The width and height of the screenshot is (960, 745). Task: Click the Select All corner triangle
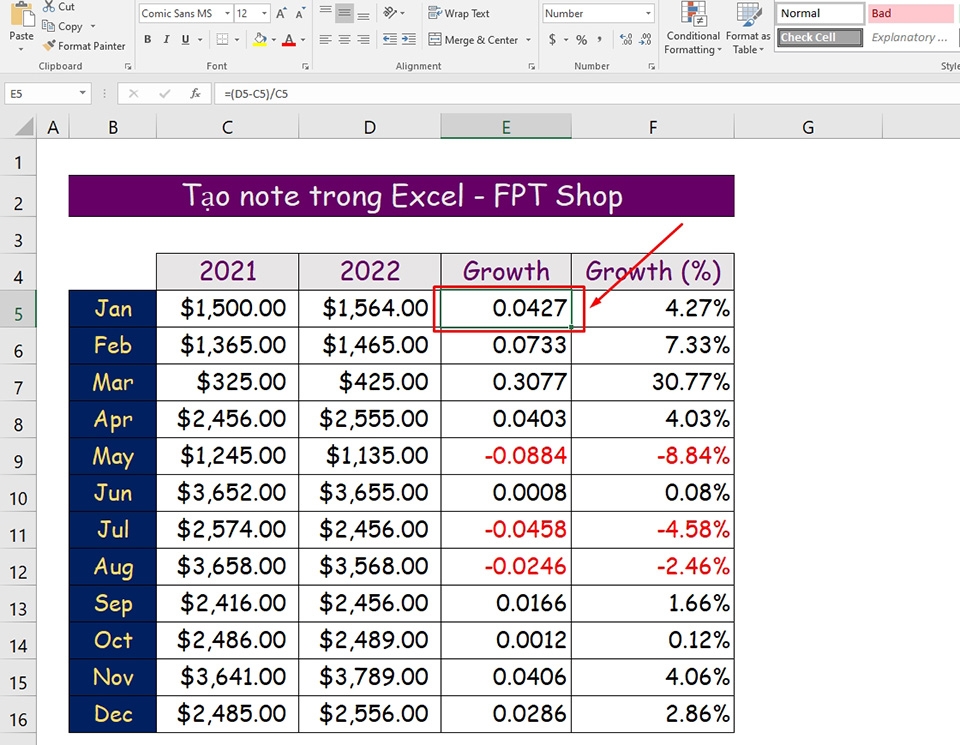point(23,127)
